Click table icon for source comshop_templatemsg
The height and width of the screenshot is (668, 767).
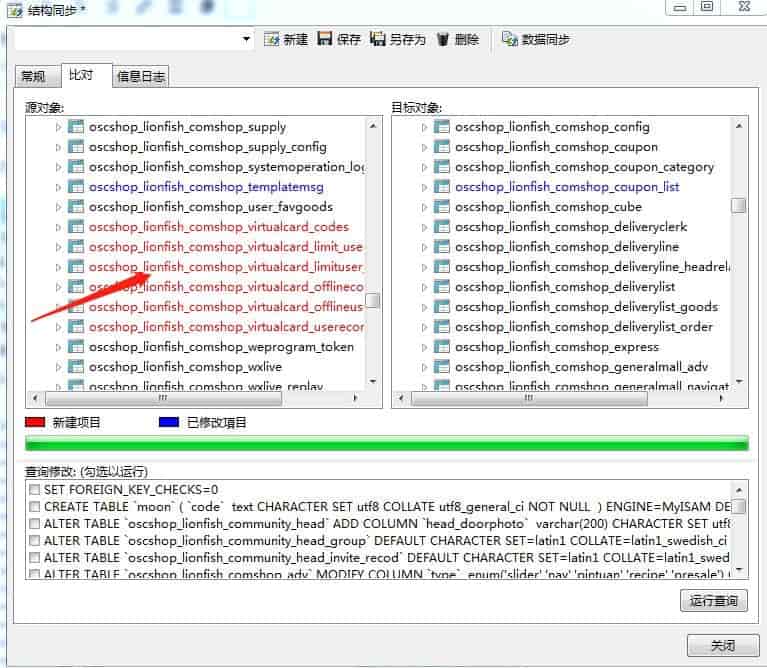click(x=76, y=187)
